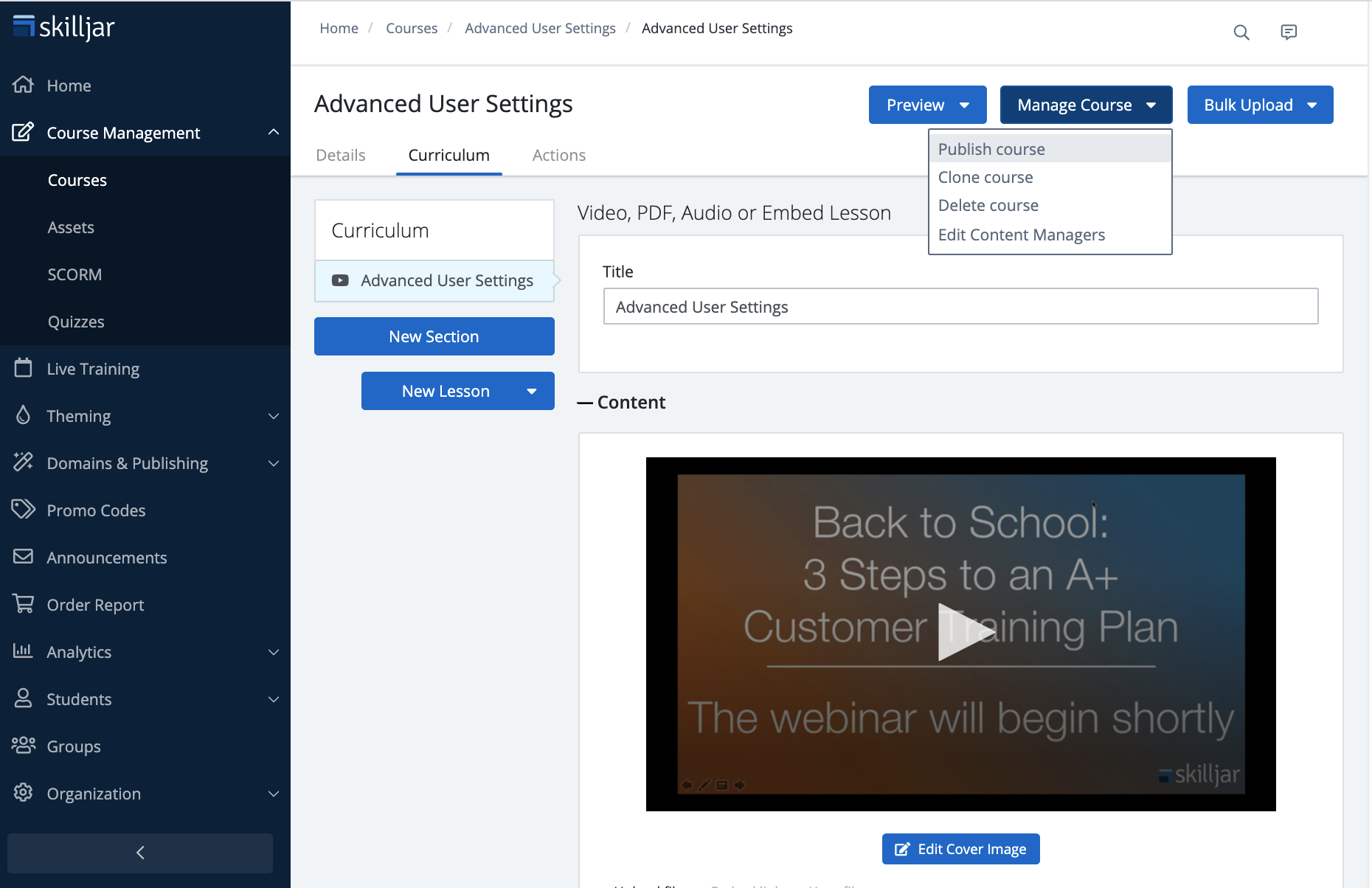Click the Skilljar logo
Viewport: 1372px width, 888px height.
tap(64, 27)
